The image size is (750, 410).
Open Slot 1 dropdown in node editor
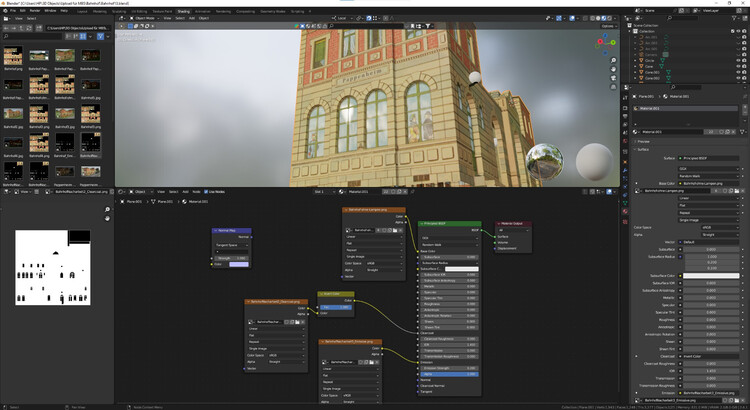(324, 192)
